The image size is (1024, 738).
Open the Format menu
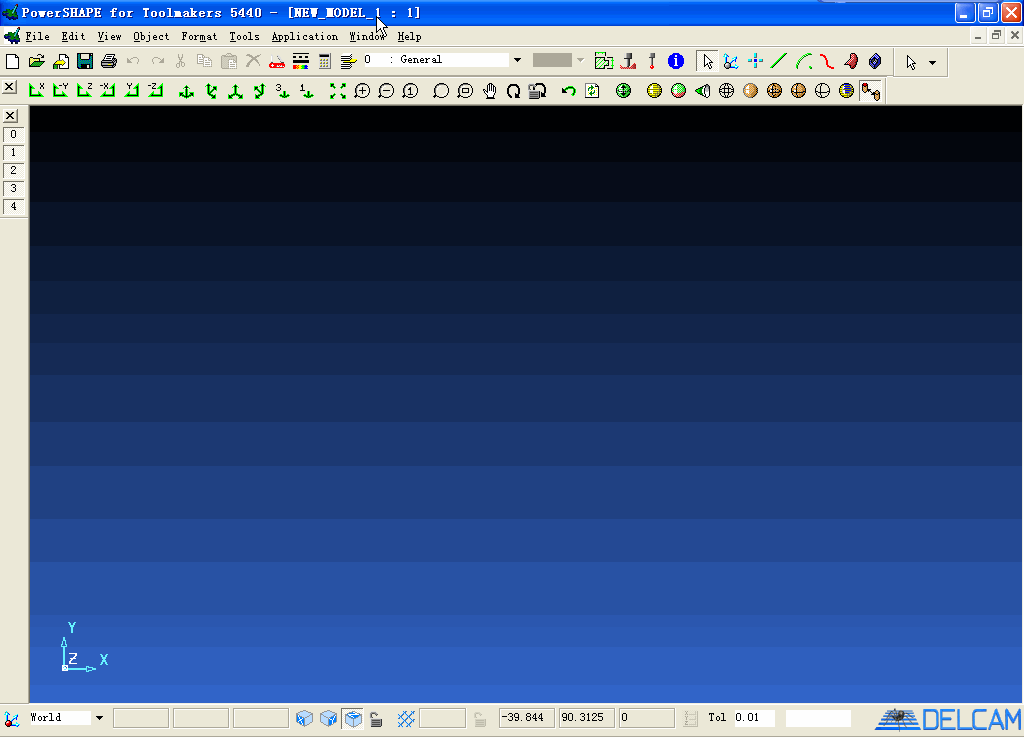click(199, 37)
